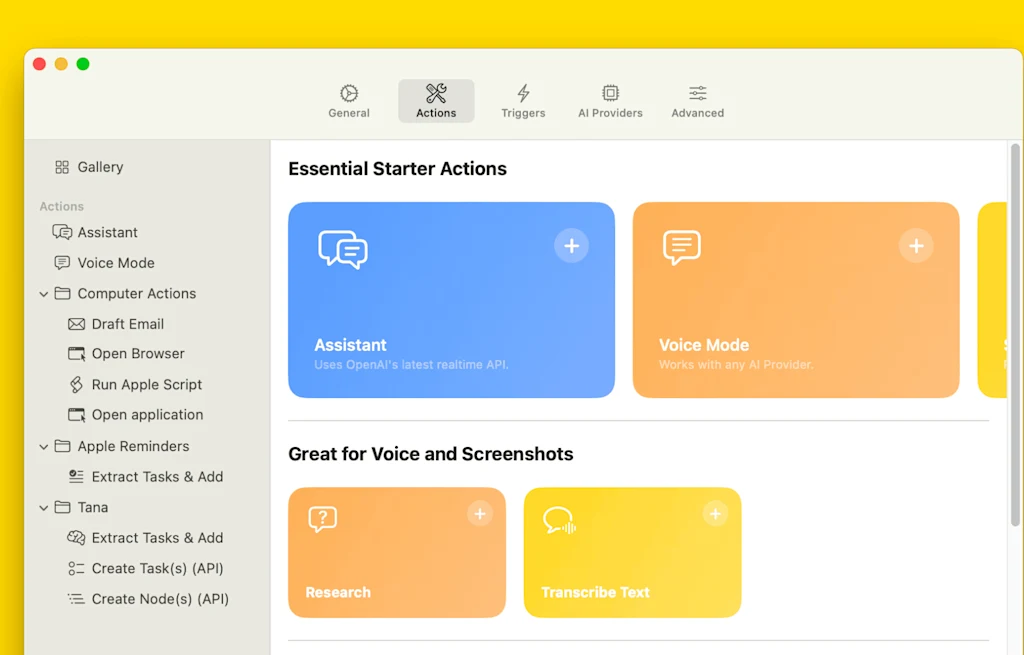
Task: Click the AI Providers chip icon
Action: point(610,93)
